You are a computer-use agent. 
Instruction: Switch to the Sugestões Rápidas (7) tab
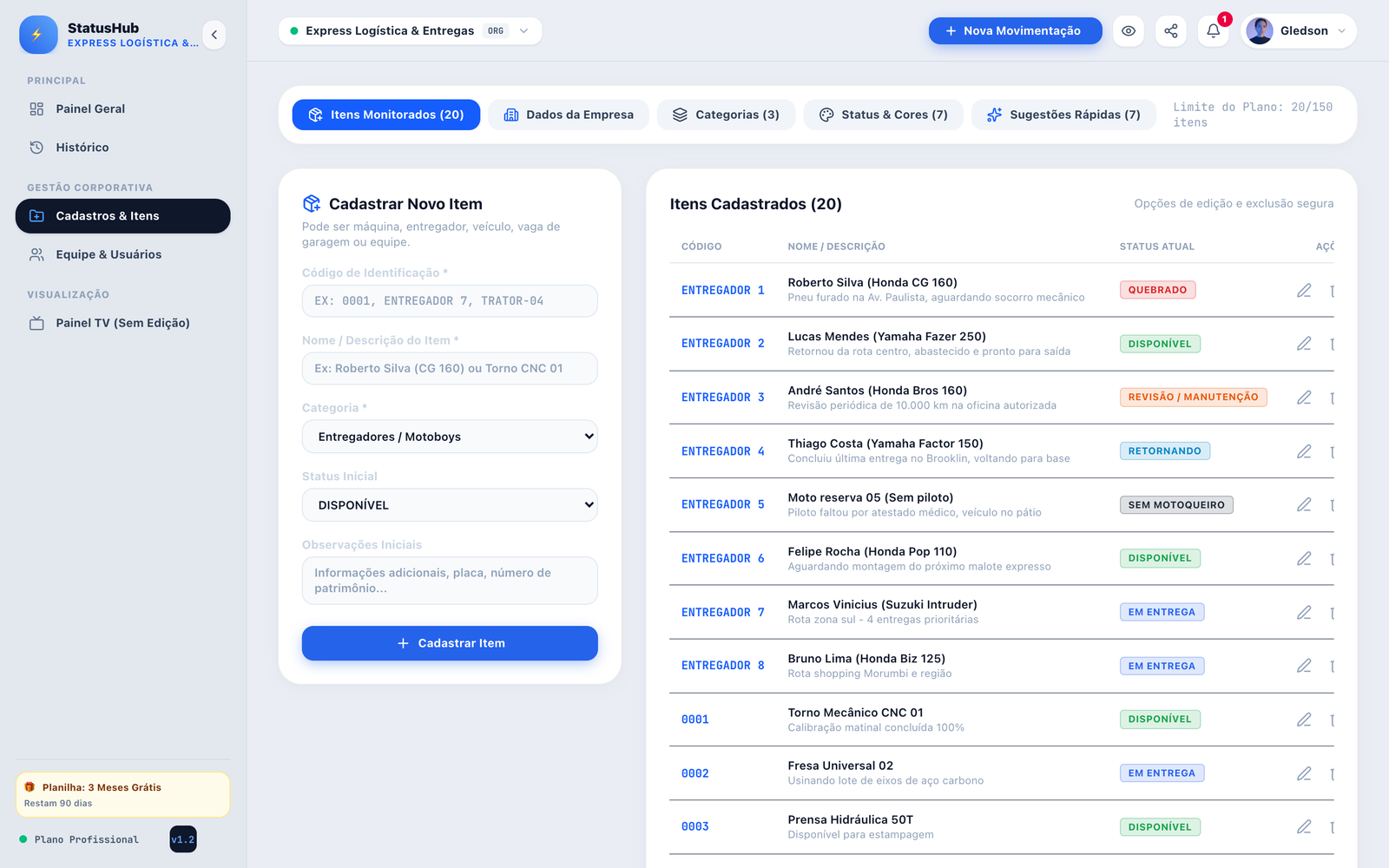1063,115
